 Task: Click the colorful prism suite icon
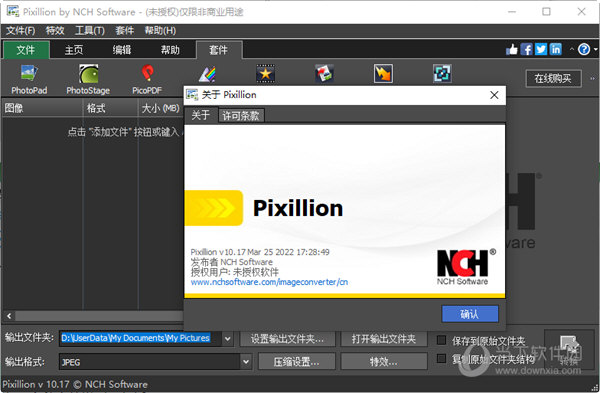[x=207, y=74]
